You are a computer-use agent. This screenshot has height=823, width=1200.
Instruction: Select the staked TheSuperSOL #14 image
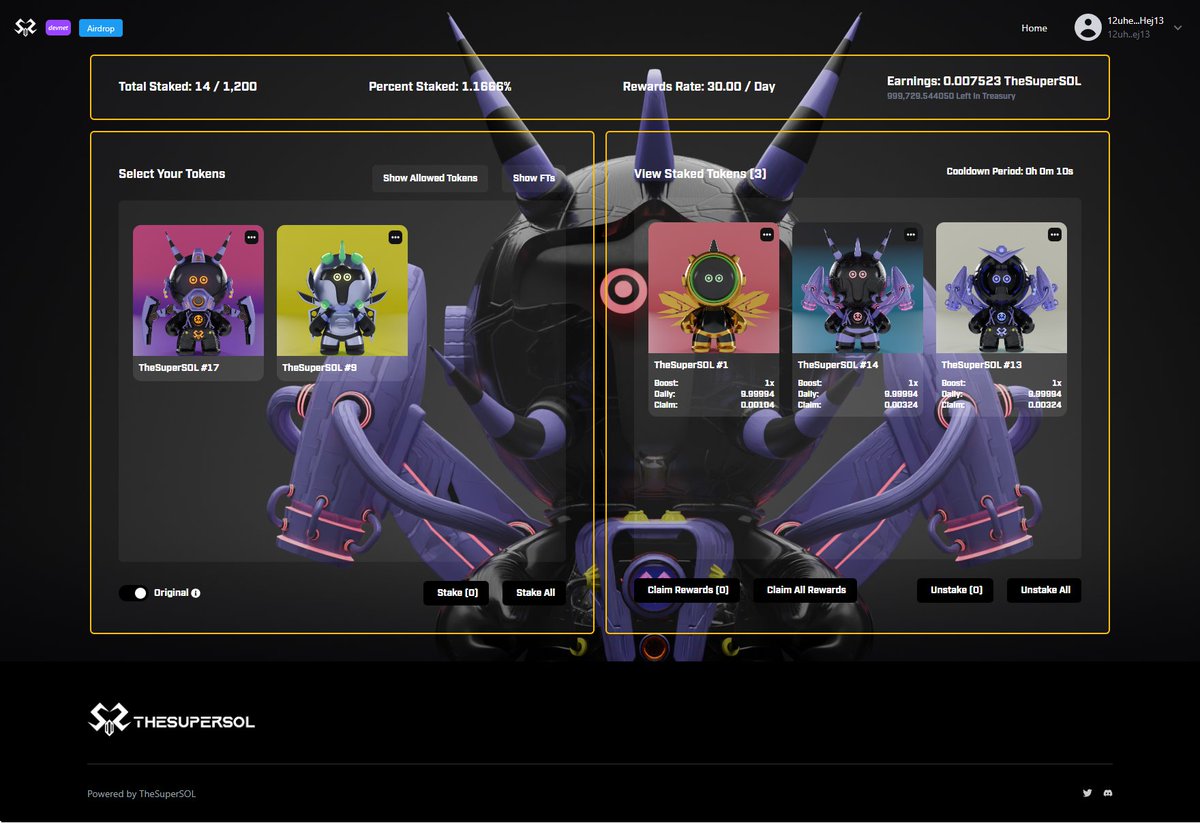coord(858,288)
